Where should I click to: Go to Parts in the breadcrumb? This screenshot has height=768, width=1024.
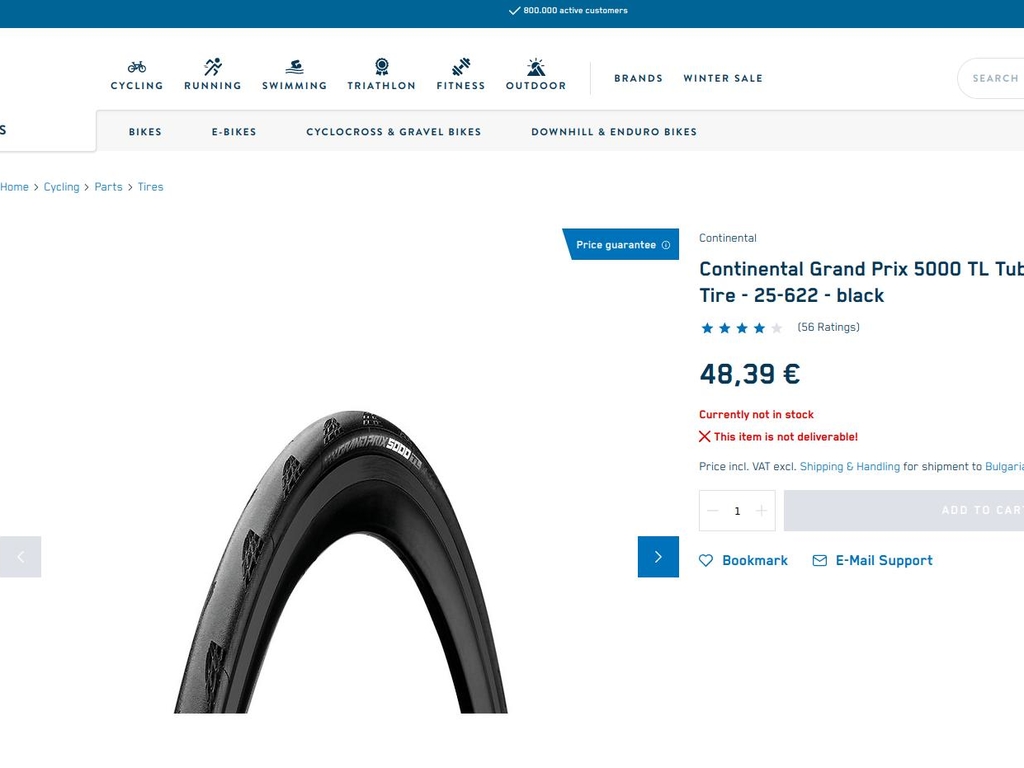click(x=108, y=187)
